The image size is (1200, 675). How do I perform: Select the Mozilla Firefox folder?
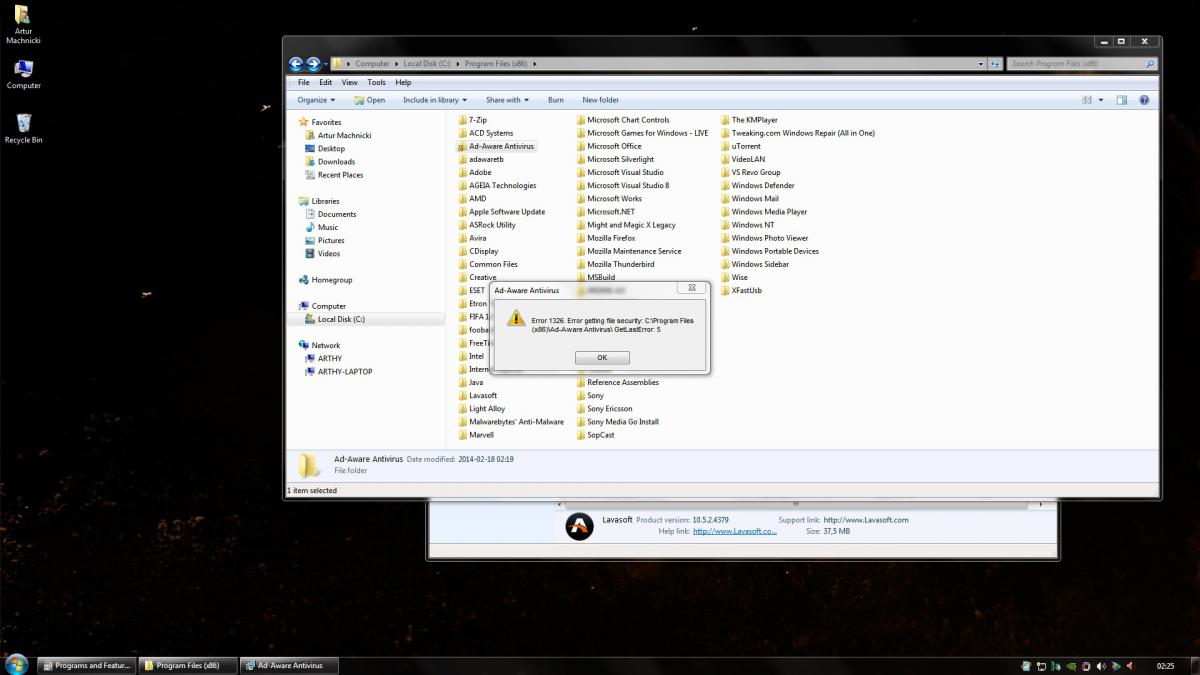(605, 238)
